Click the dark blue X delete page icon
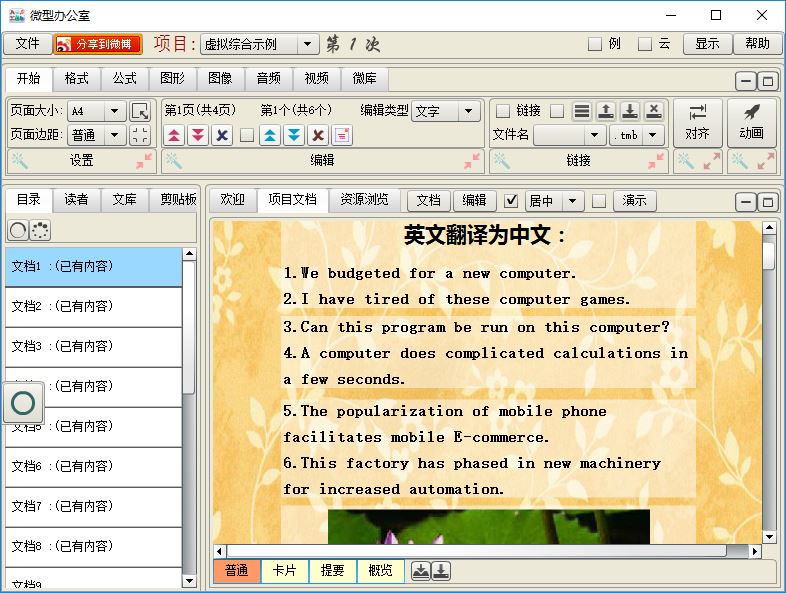The height and width of the screenshot is (593, 786). pos(222,135)
